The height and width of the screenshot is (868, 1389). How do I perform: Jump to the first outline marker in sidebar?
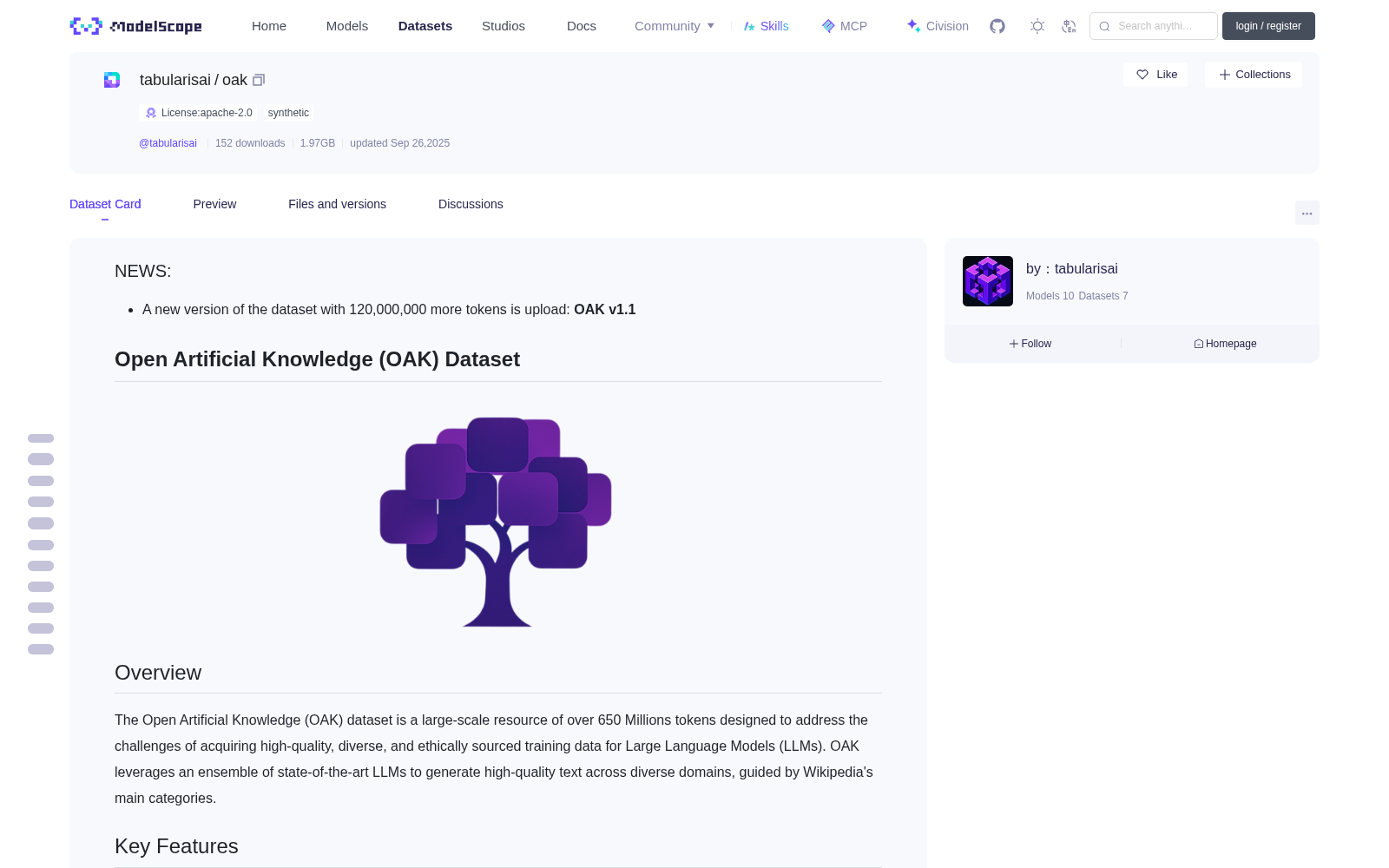(41, 438)
